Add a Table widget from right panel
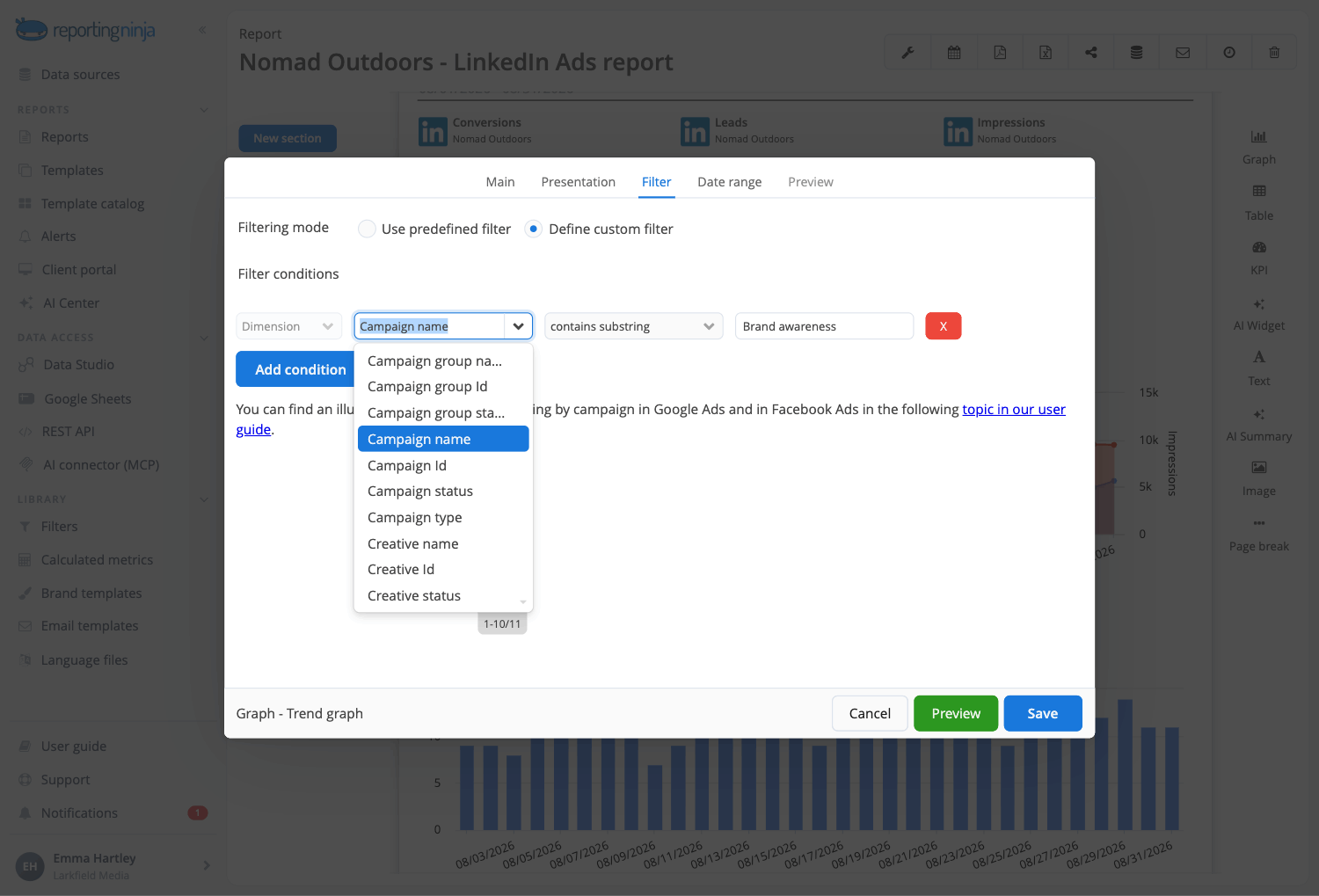The width and height of the screenshot is (1319, 896). point(1259,202)
